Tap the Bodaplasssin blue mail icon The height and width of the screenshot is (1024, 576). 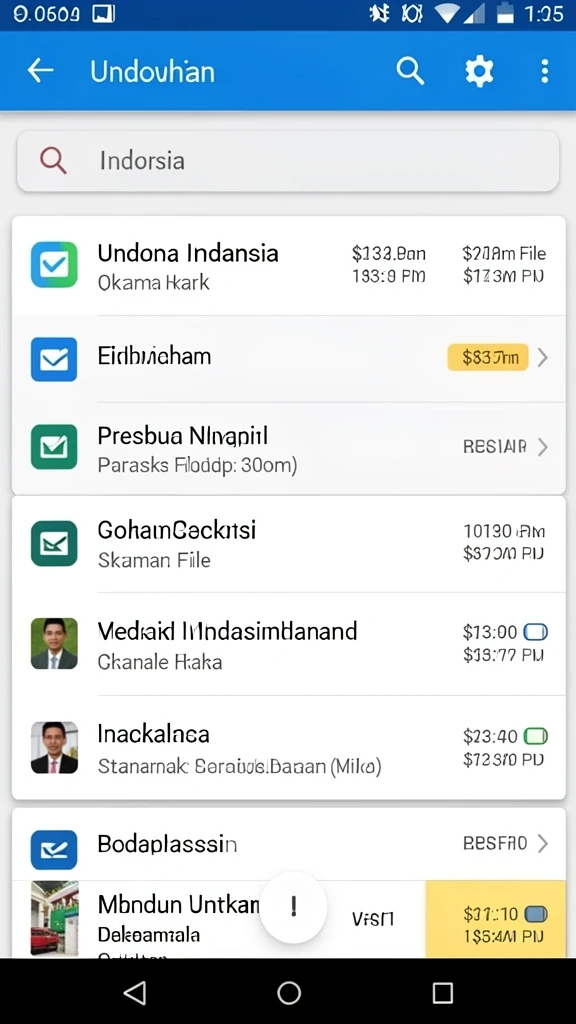point(54,849)
